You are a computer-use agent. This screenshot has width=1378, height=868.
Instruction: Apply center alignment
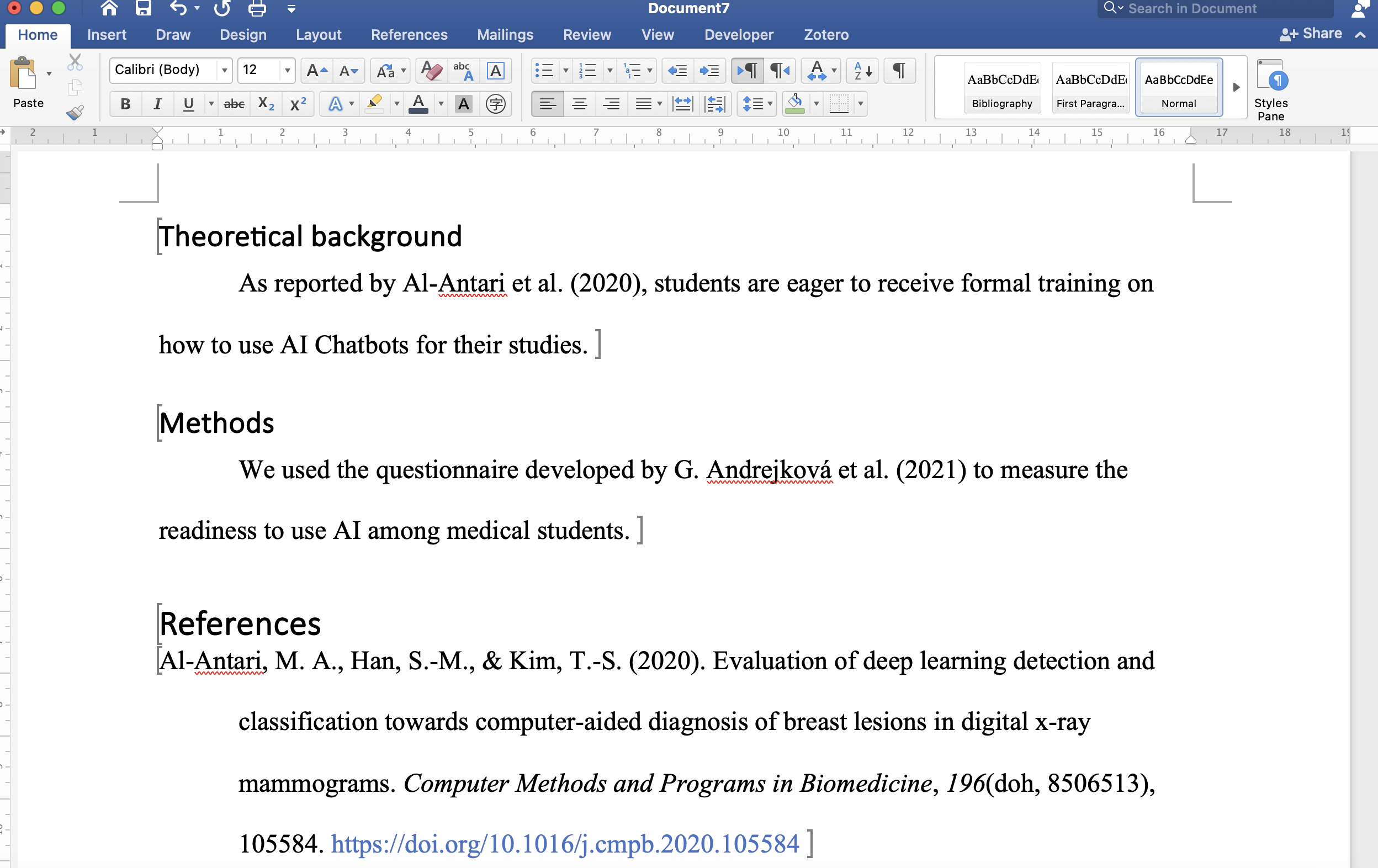pos(580,104)
